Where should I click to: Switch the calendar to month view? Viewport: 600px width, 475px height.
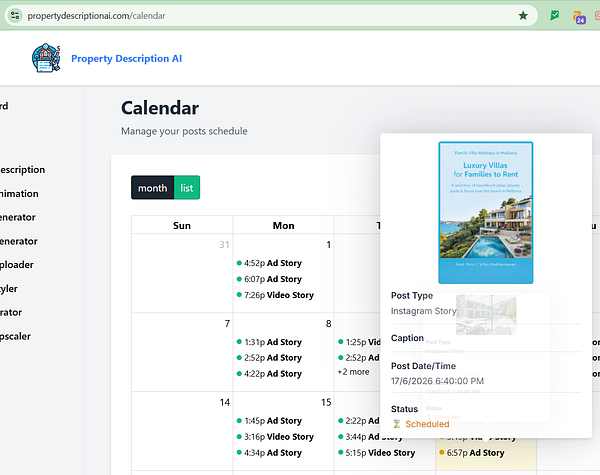[152, 188]
